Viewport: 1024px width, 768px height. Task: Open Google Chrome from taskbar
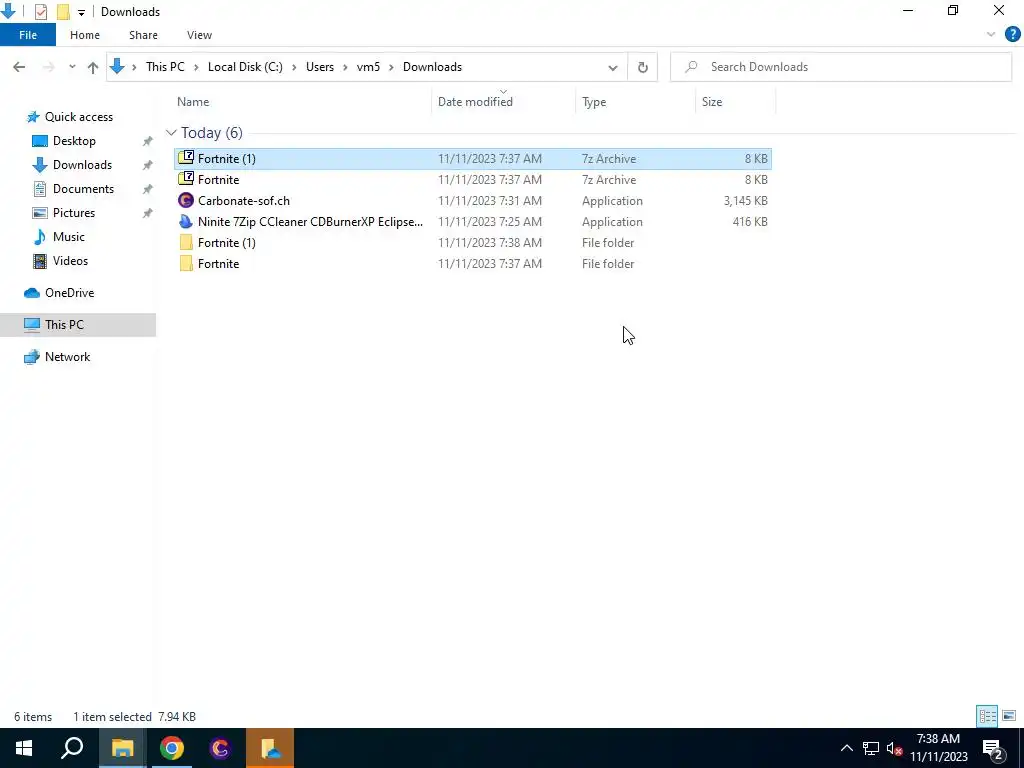172,748
